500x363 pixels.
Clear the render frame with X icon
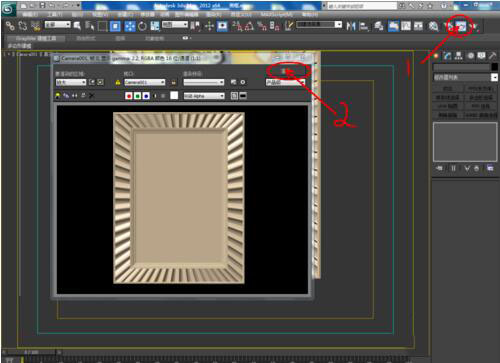91,96
